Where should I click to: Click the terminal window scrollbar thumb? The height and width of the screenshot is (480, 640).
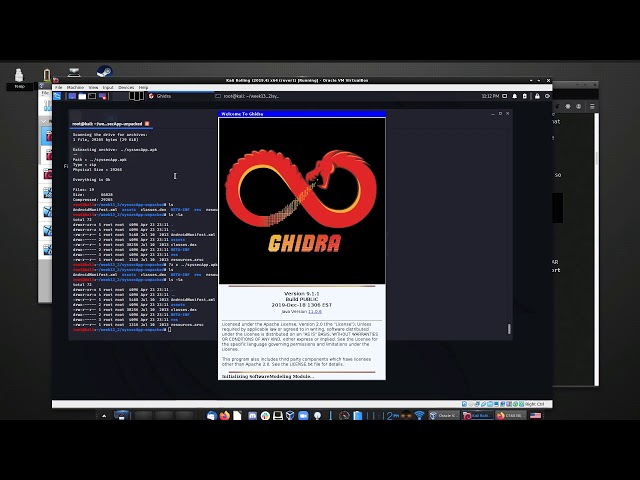point(509,329)
